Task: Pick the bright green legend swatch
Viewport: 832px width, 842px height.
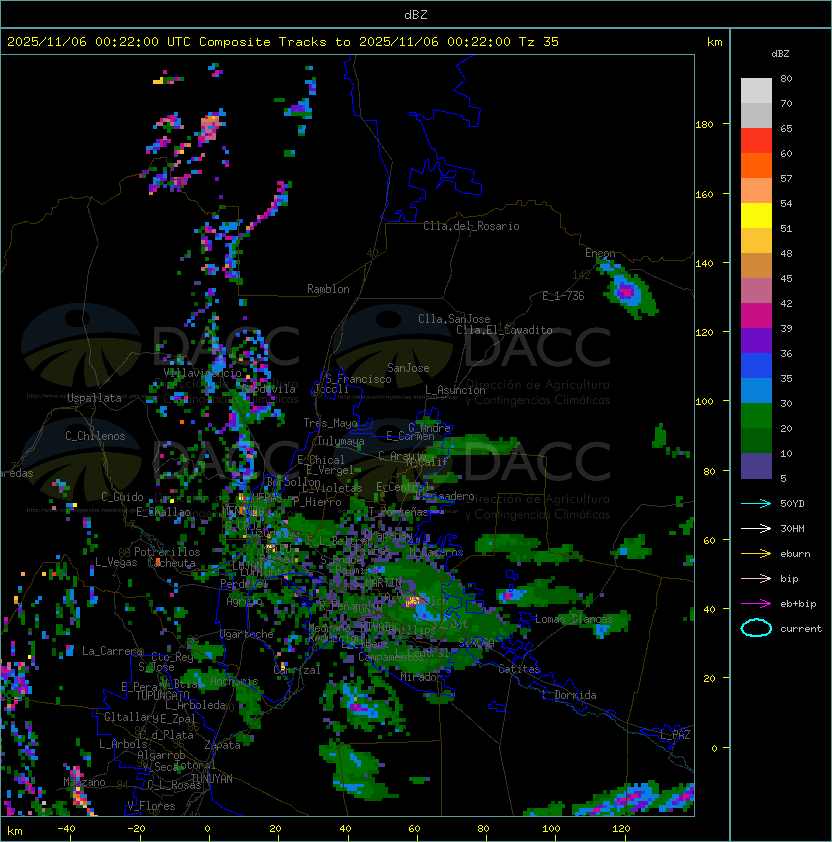Action: tap(756, 416)
